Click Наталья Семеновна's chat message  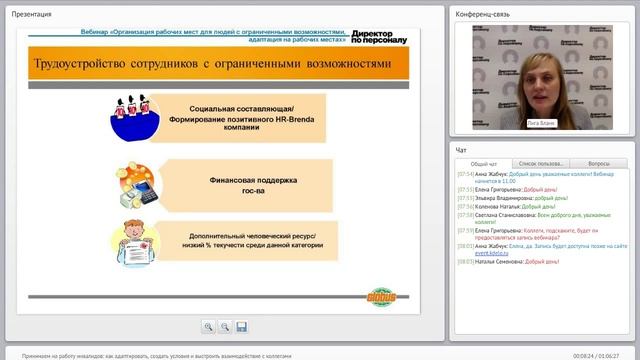(508, 262)
